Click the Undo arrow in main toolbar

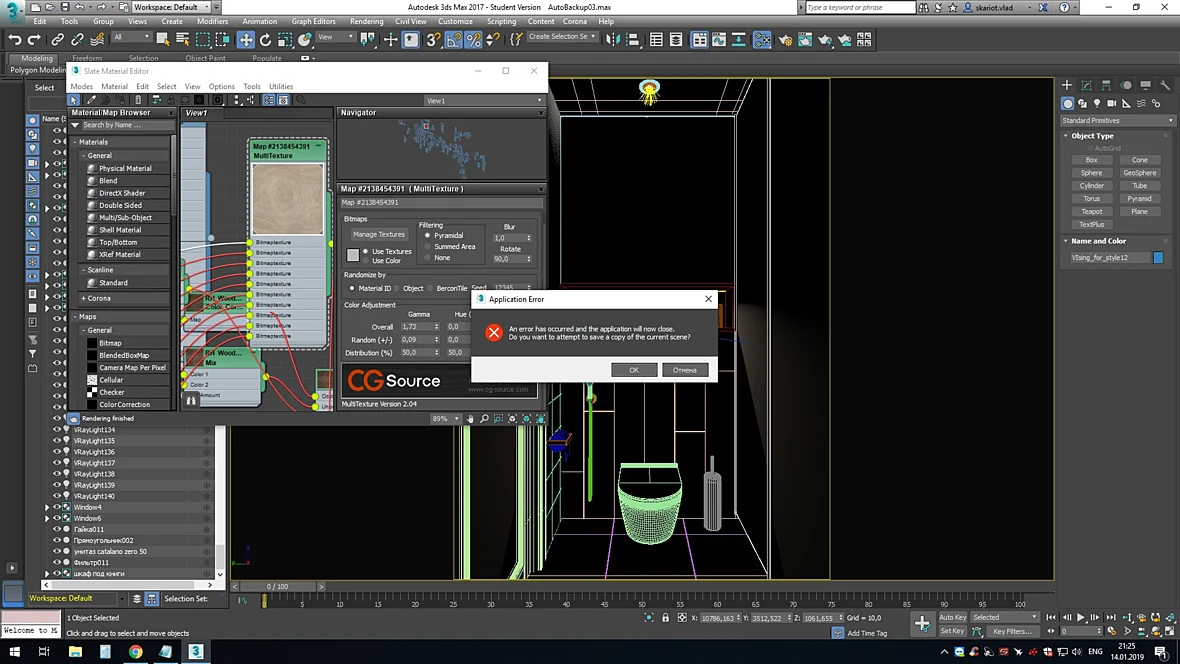pyautogui.click(x=14, y=39)
